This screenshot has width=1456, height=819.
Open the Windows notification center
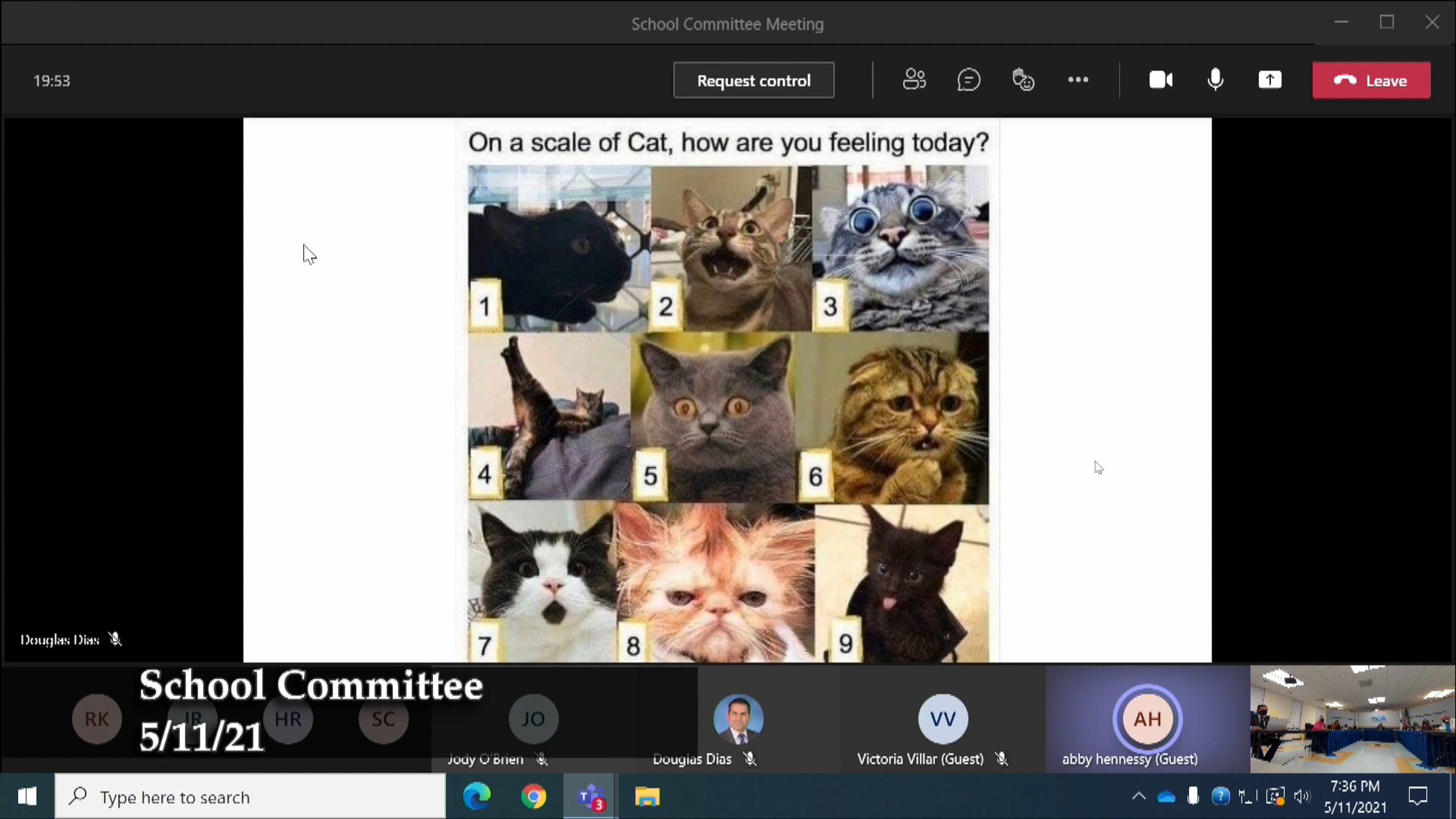1417,797
